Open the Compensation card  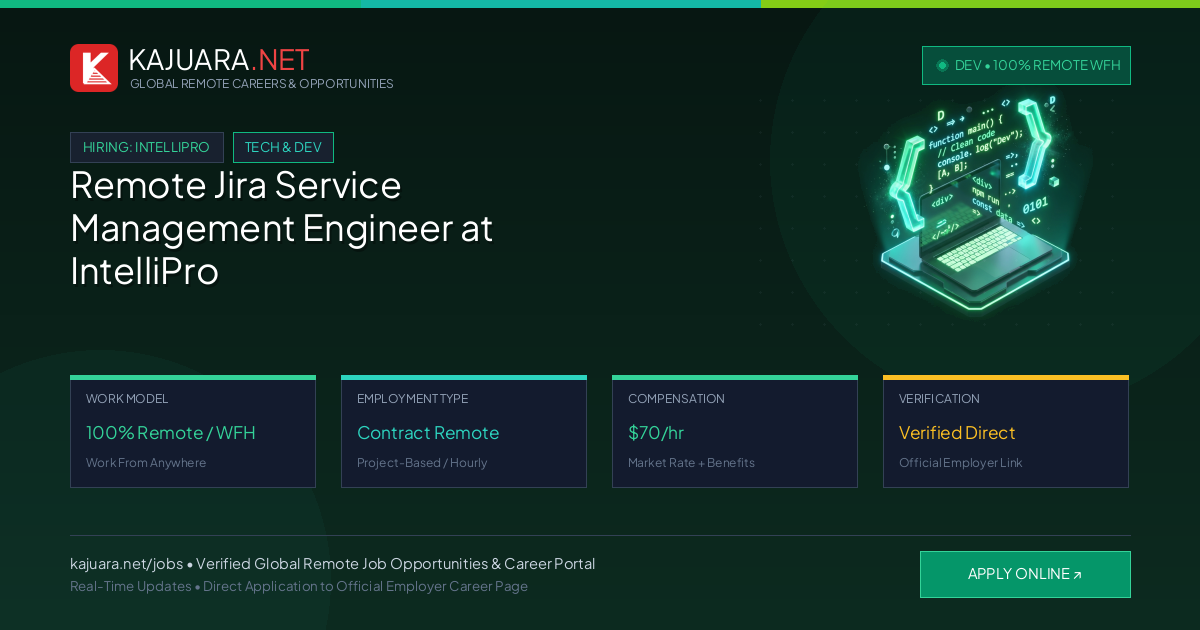click(x=735, y=432)
